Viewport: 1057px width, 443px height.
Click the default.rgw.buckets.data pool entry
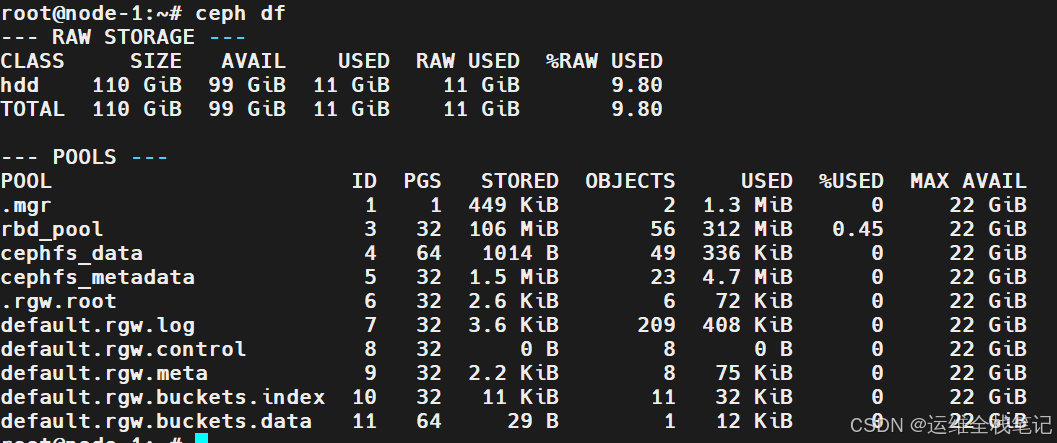click(156, 422)
